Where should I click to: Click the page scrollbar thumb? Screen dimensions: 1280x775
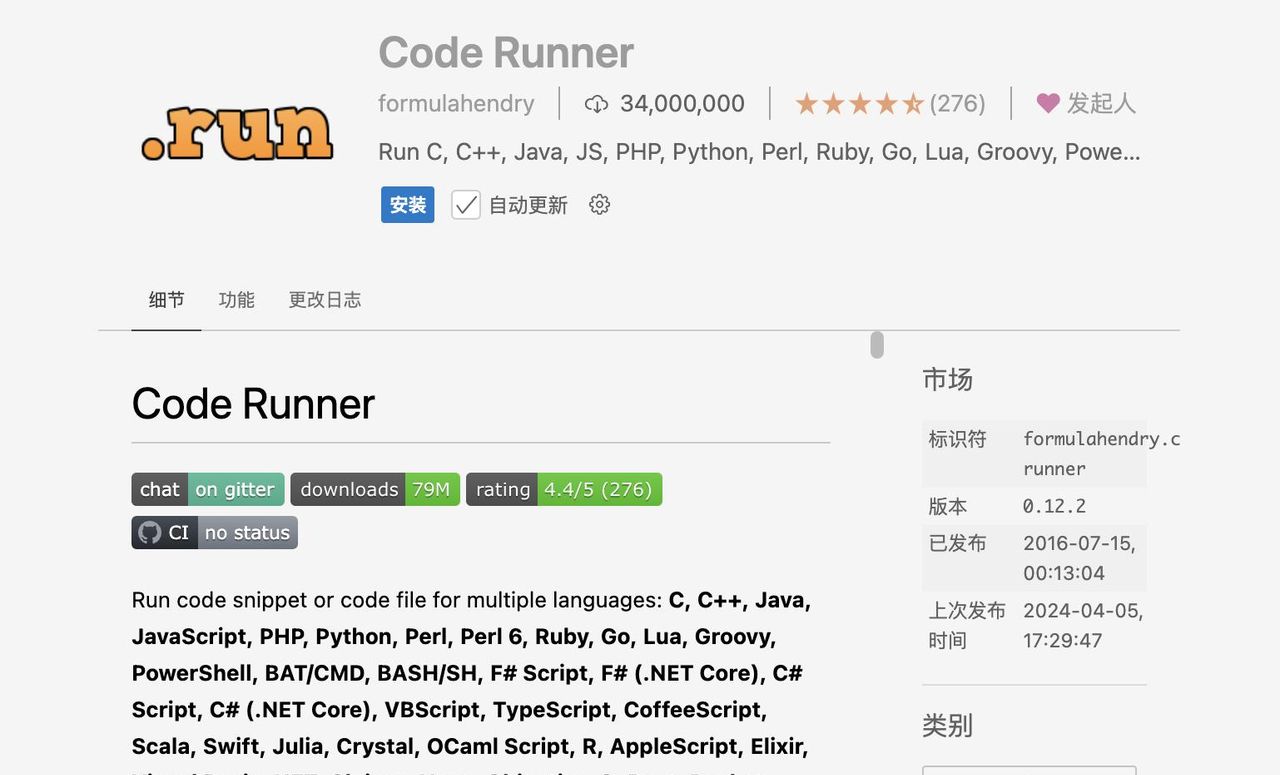(x=875, y=344)
